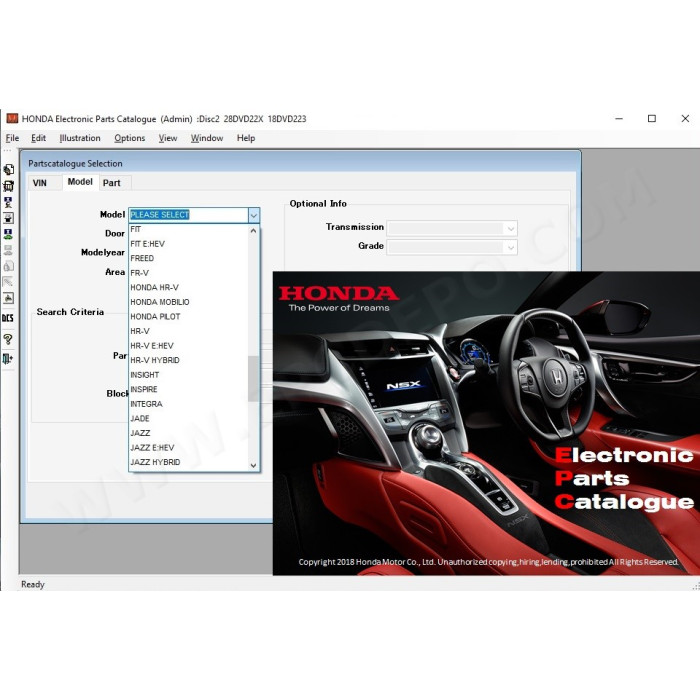Click the document-with-car icon at top of side toolbar
The image size is (700, 700).
coord(8,169)
